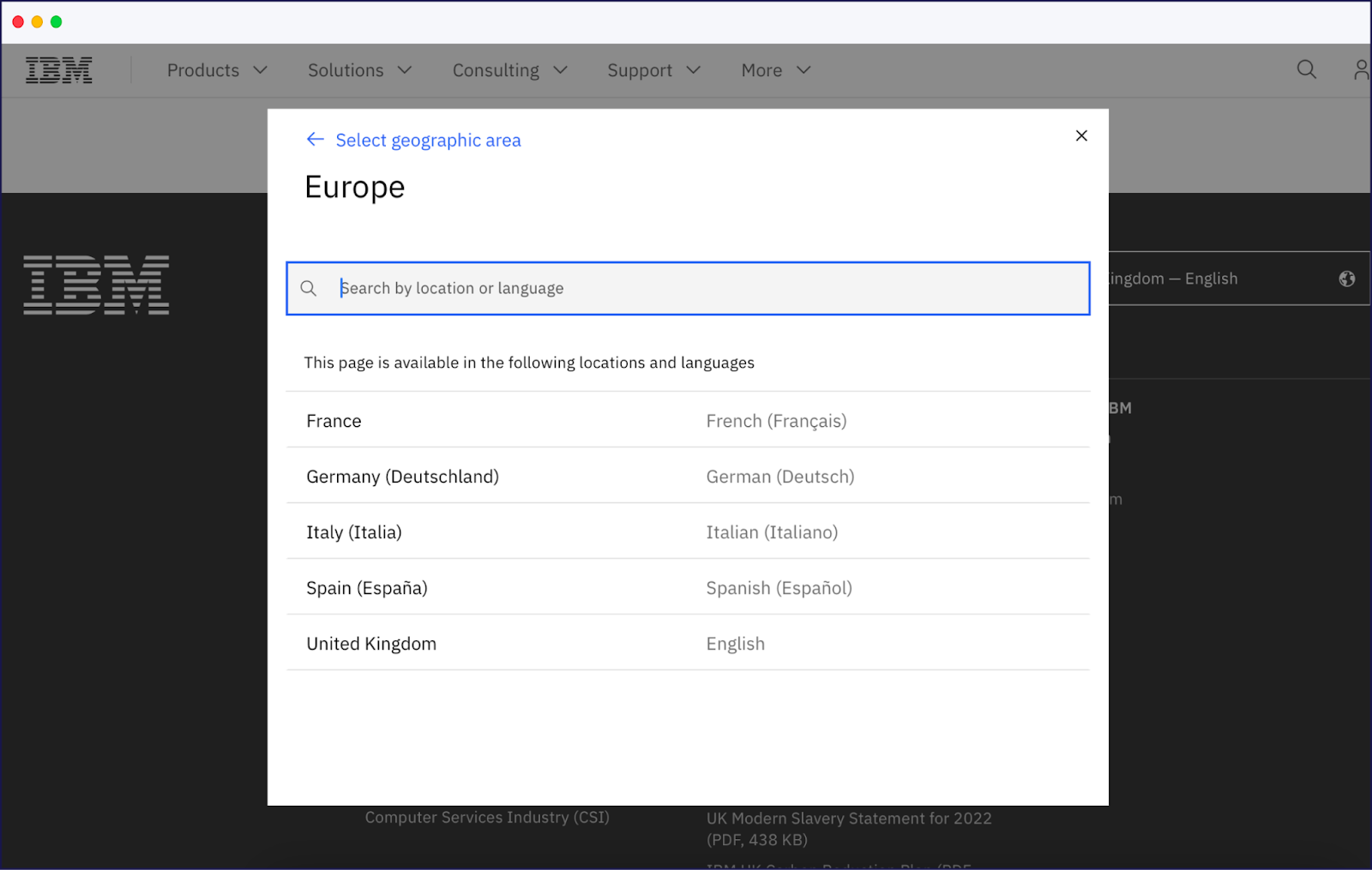Viewport: 1372px width, 870px height.
Task: Expand the Products dropdown
Action: pos(217,69)
